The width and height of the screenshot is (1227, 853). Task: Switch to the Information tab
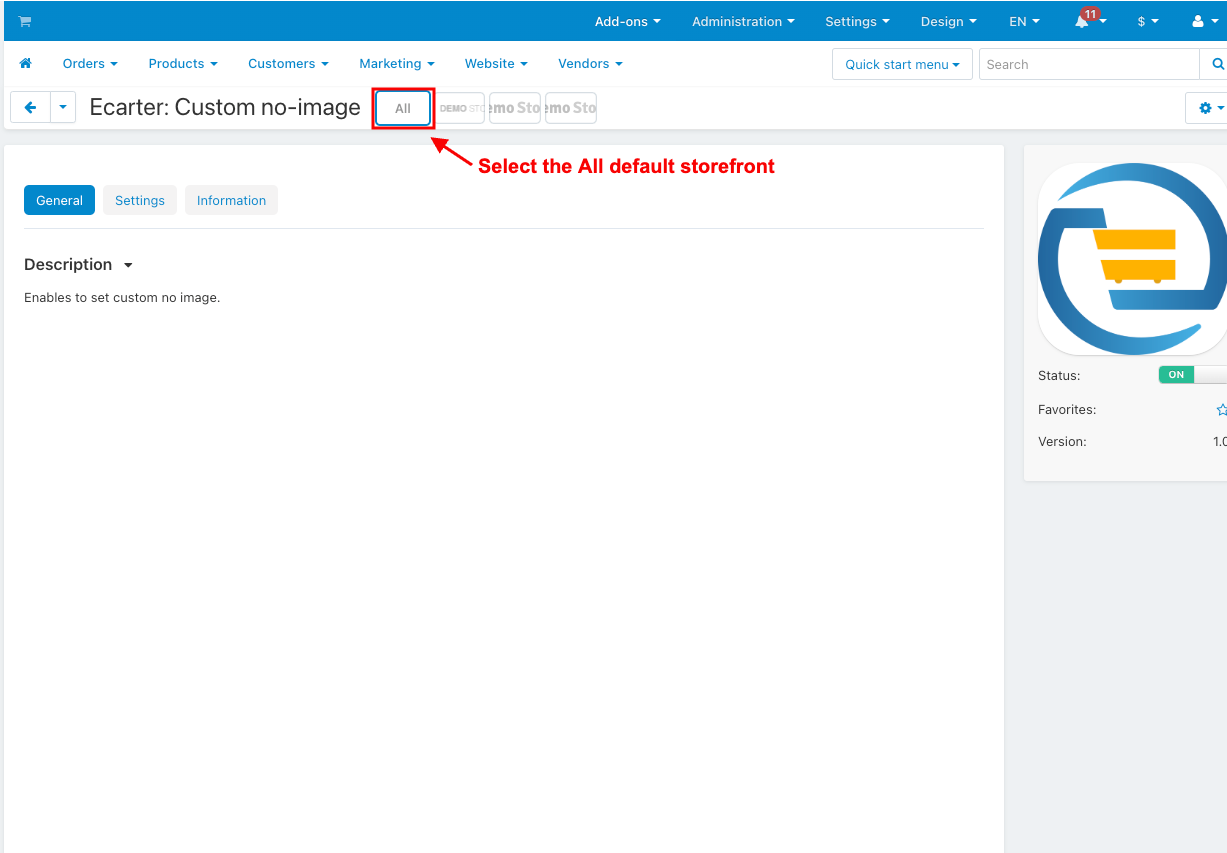(x=231, y=200)
